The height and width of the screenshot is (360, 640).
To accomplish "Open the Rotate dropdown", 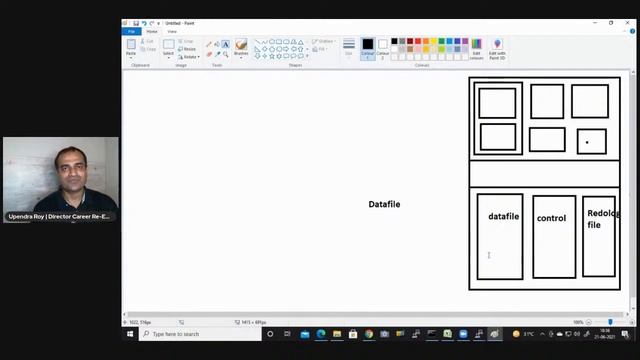I will pos(189,57).
